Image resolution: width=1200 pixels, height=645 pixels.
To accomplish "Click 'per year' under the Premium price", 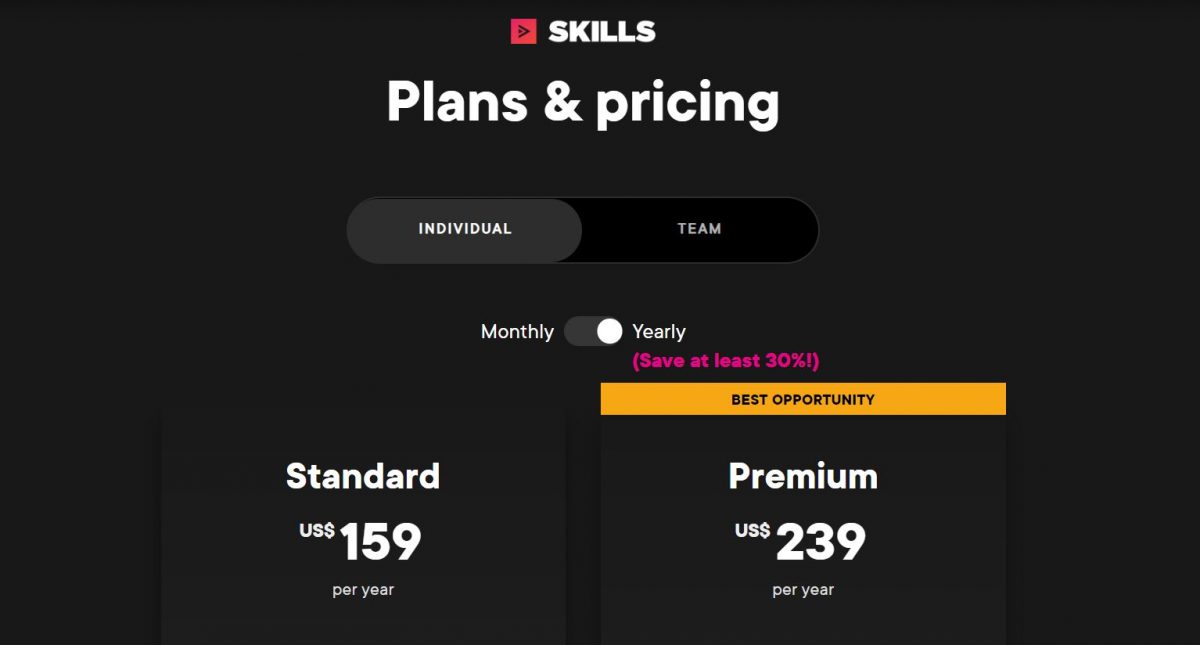I will (x=802, y=589).
